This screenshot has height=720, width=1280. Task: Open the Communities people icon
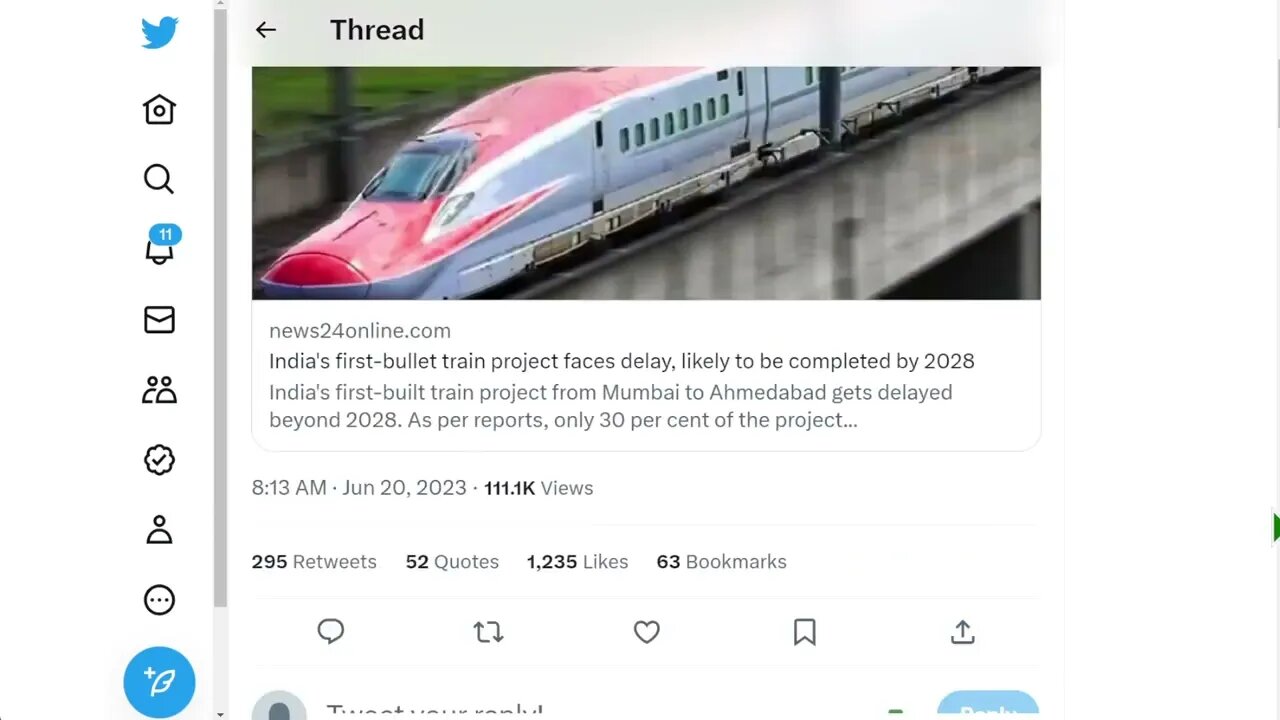coord(159,390)
